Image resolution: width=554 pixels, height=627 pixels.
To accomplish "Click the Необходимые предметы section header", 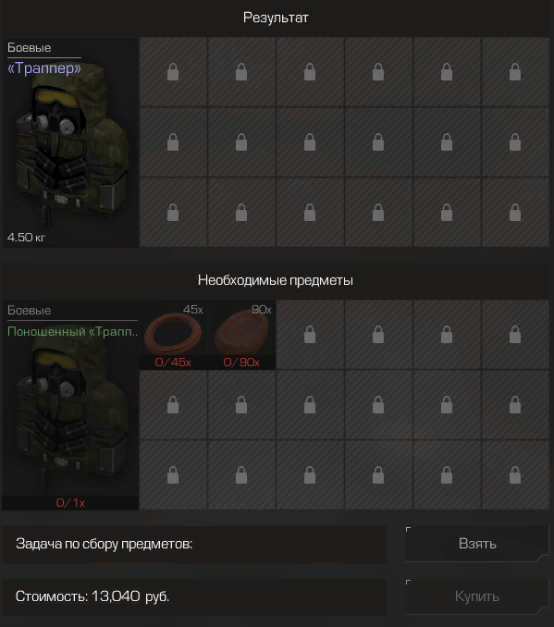I will (276, 280).
